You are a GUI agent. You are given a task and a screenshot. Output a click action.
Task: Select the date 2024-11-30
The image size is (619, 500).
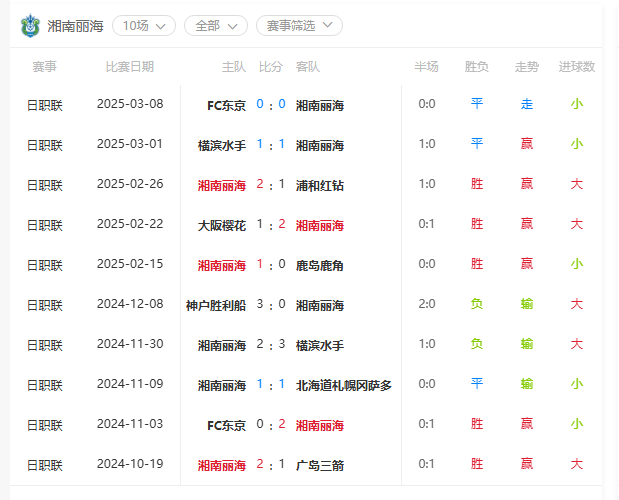click(x=130, y=344)
